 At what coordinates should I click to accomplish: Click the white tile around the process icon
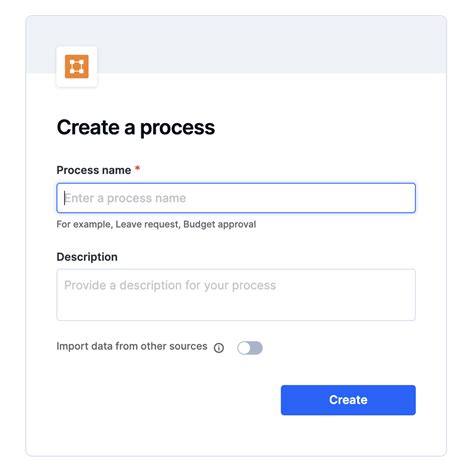pos(77,67)
